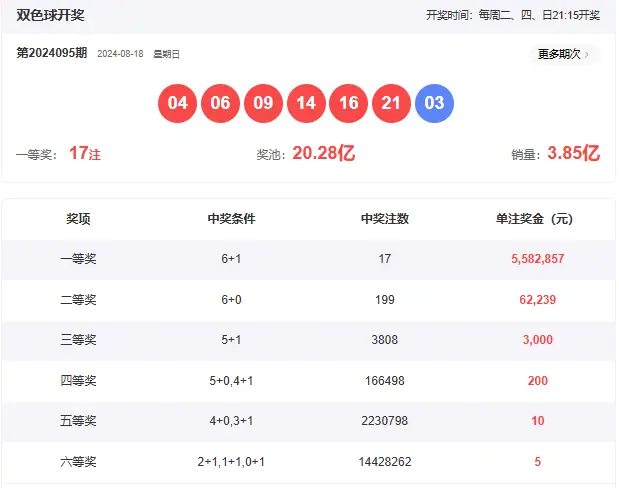Click the blue ball numbered 03
Image resolution: width=619 pixels, height=488 pixels.
[x=434, y=103]
